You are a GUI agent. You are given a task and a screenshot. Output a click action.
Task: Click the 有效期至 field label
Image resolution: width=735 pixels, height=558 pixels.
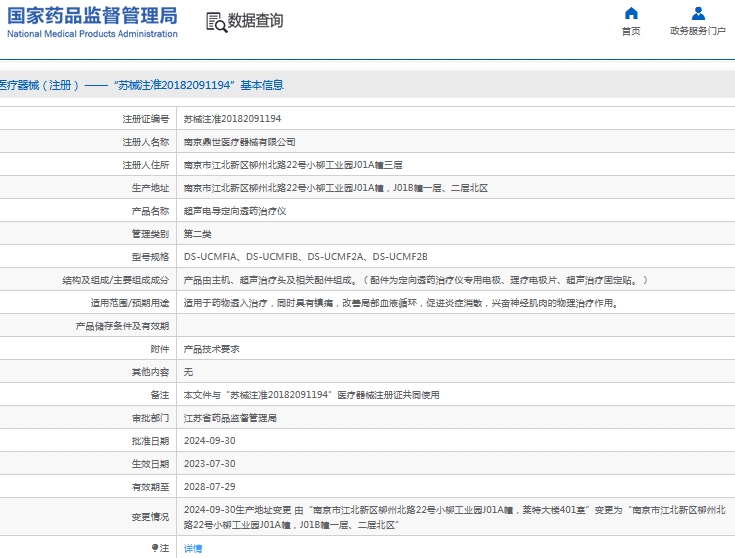point(150,487)
